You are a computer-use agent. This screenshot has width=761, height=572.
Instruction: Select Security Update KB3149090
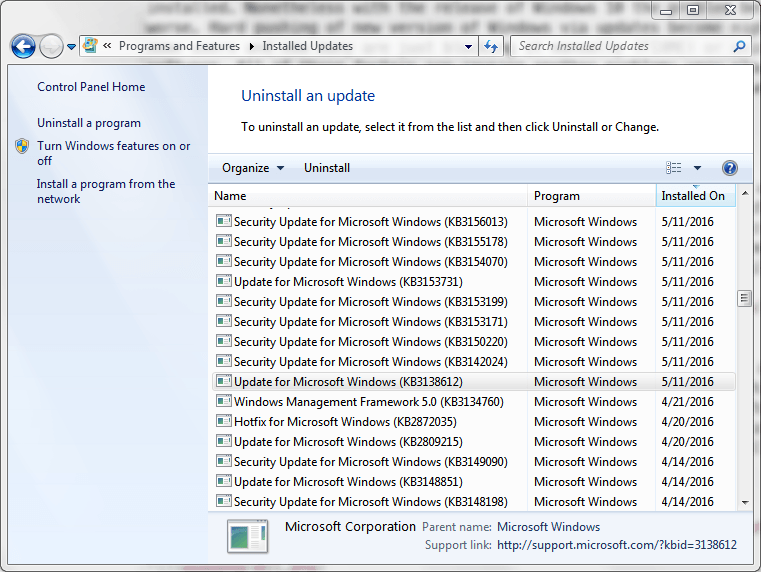pos(474,462)
